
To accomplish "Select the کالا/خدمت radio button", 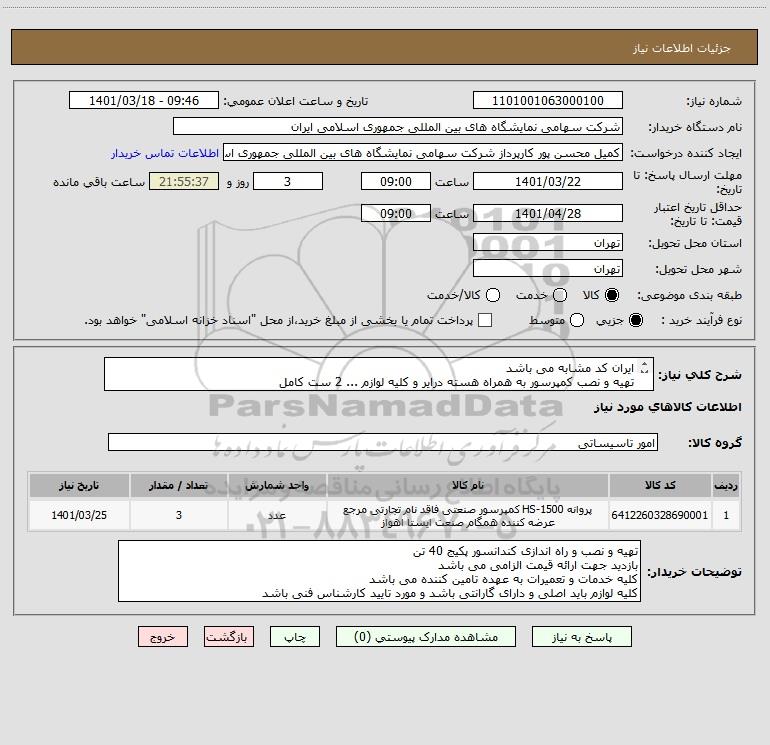I will coord(493,295).
